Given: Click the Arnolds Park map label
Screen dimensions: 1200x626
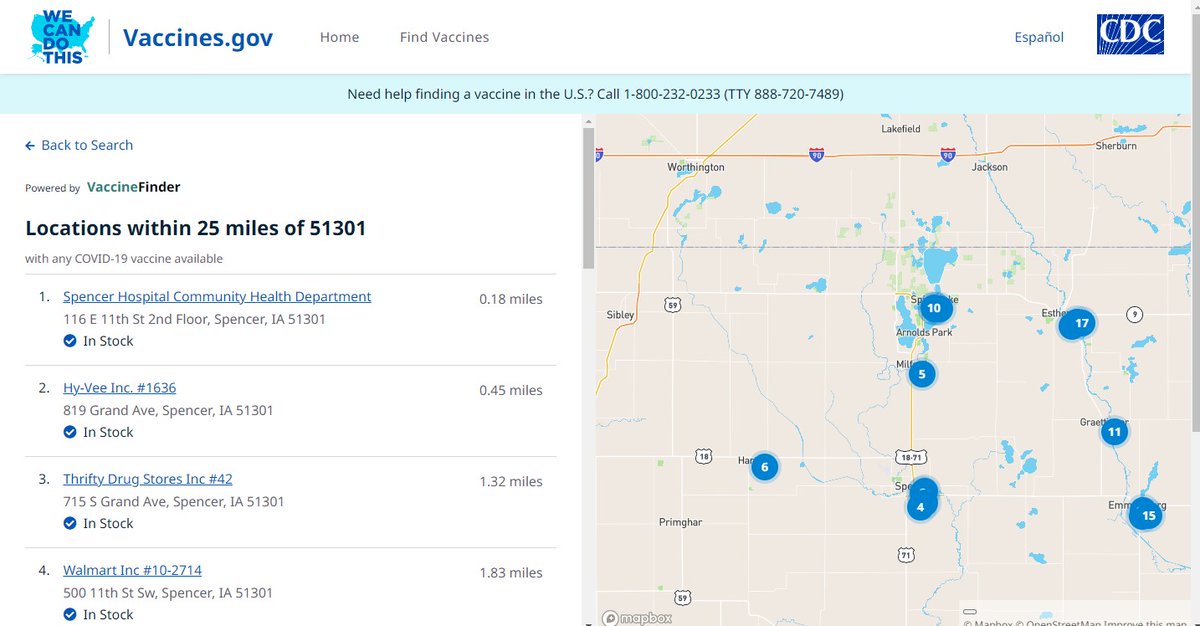Looking at the screenshot, I should (x=924, y=332).
